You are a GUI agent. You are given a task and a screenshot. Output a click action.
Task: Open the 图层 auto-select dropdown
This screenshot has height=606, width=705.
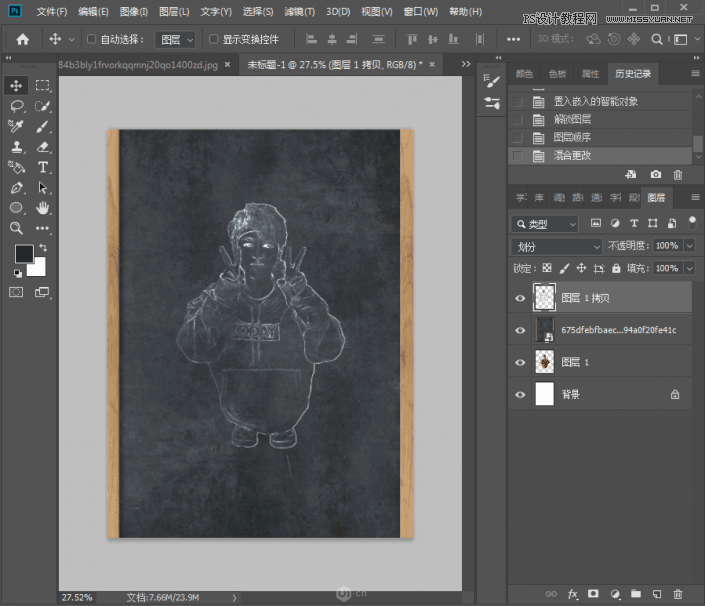(175, 40)
